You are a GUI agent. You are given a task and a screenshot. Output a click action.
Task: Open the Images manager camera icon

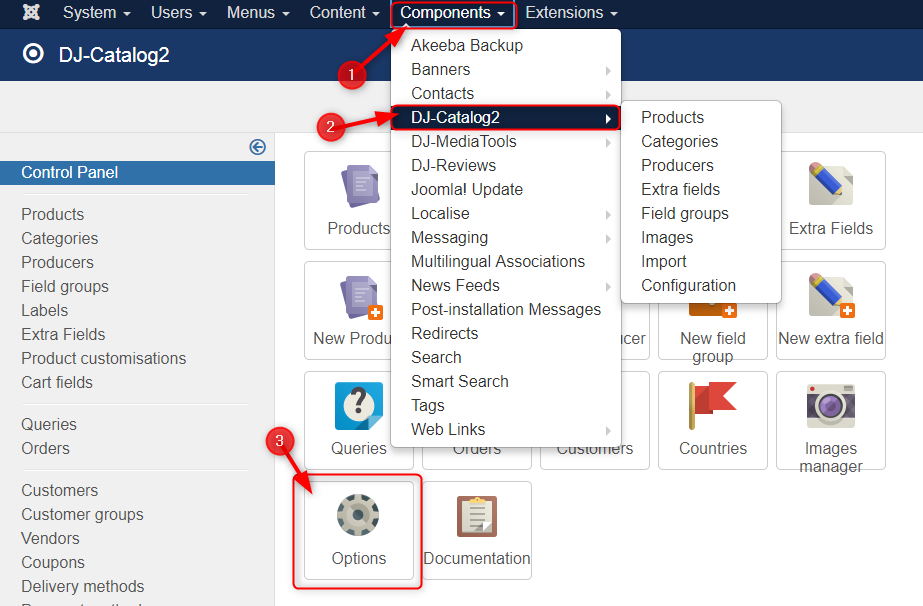(831, 406)
